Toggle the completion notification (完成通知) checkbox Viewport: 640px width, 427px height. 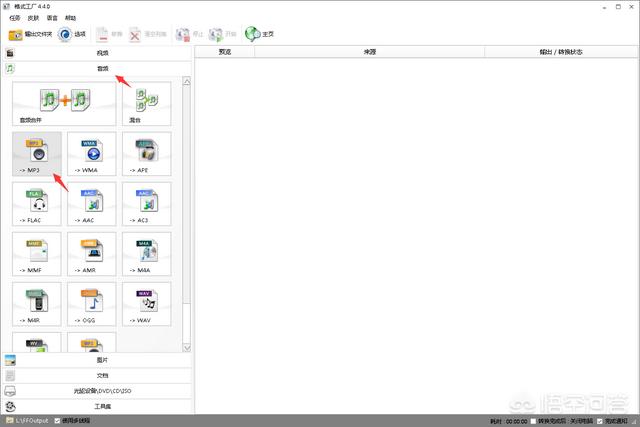(x=601, y=421)
